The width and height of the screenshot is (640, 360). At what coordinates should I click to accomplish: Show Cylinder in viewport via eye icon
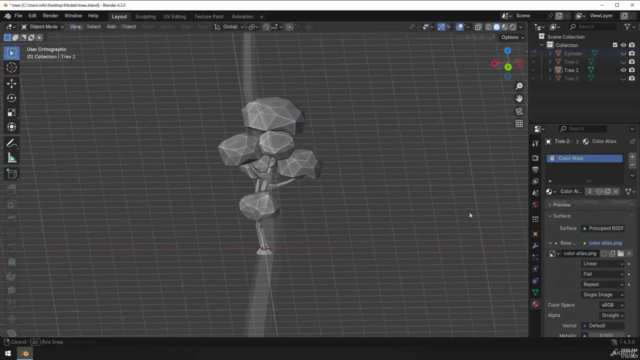623,53
